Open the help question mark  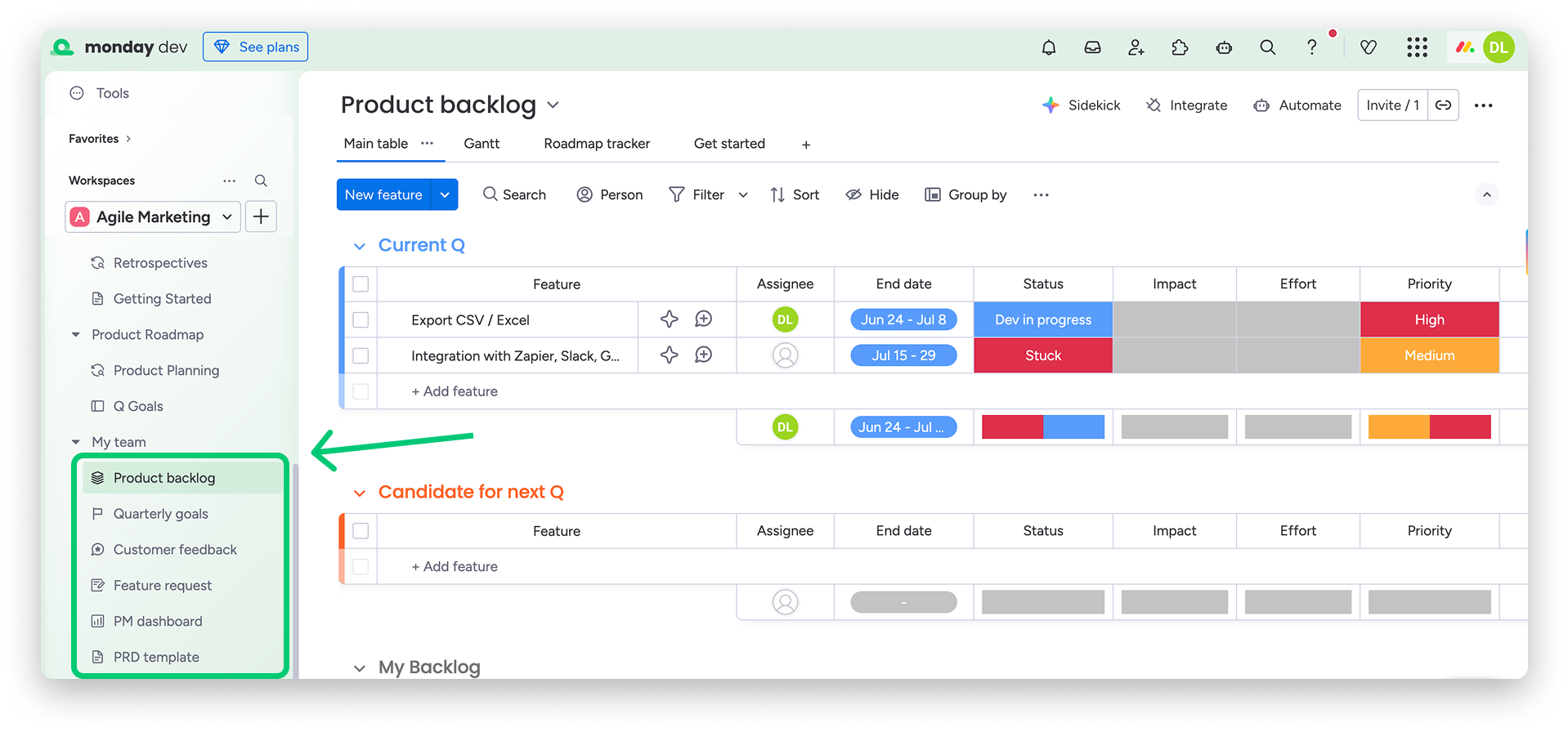[1312, 47]
